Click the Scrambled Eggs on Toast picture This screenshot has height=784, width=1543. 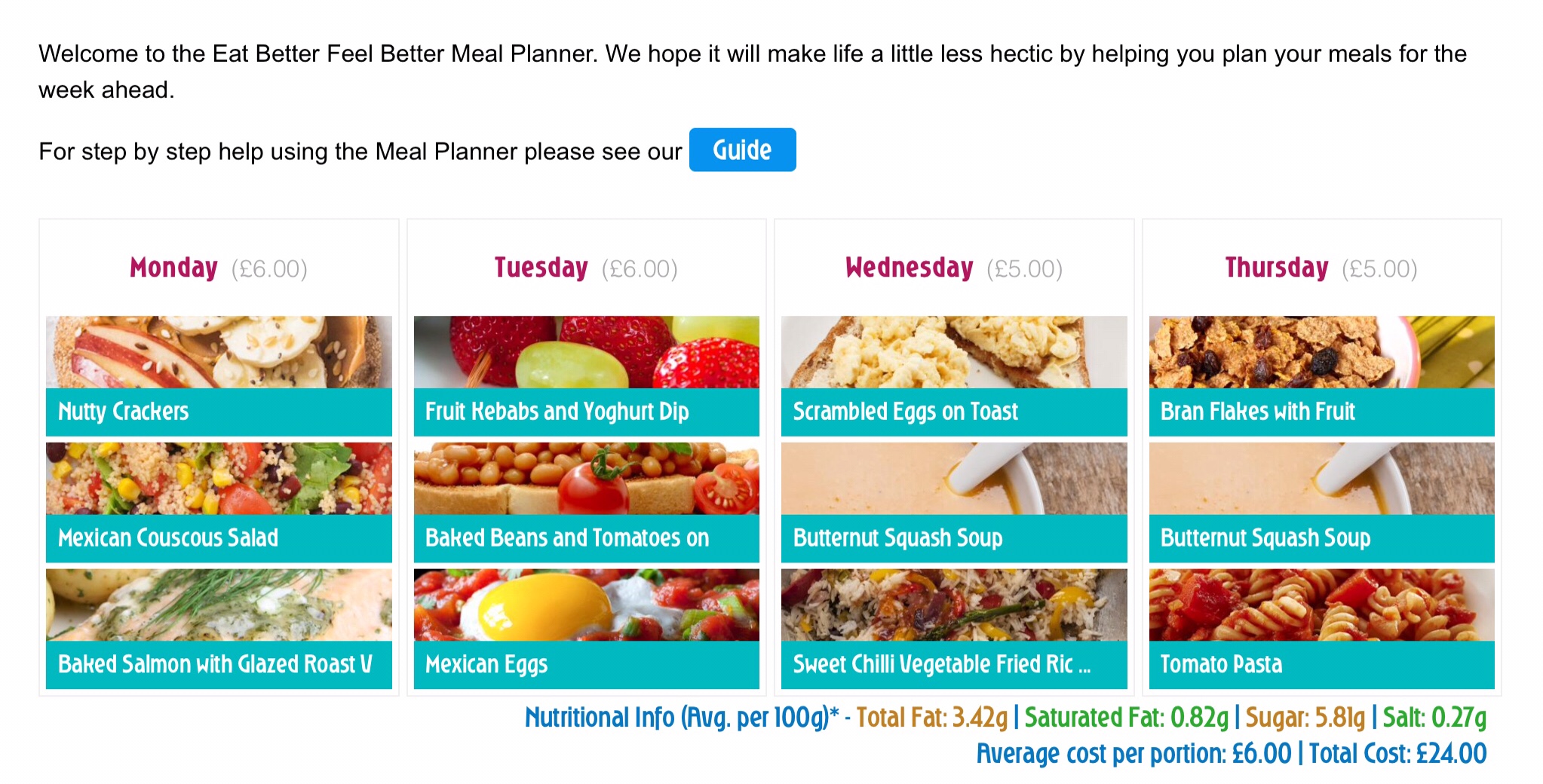point(954,352)
